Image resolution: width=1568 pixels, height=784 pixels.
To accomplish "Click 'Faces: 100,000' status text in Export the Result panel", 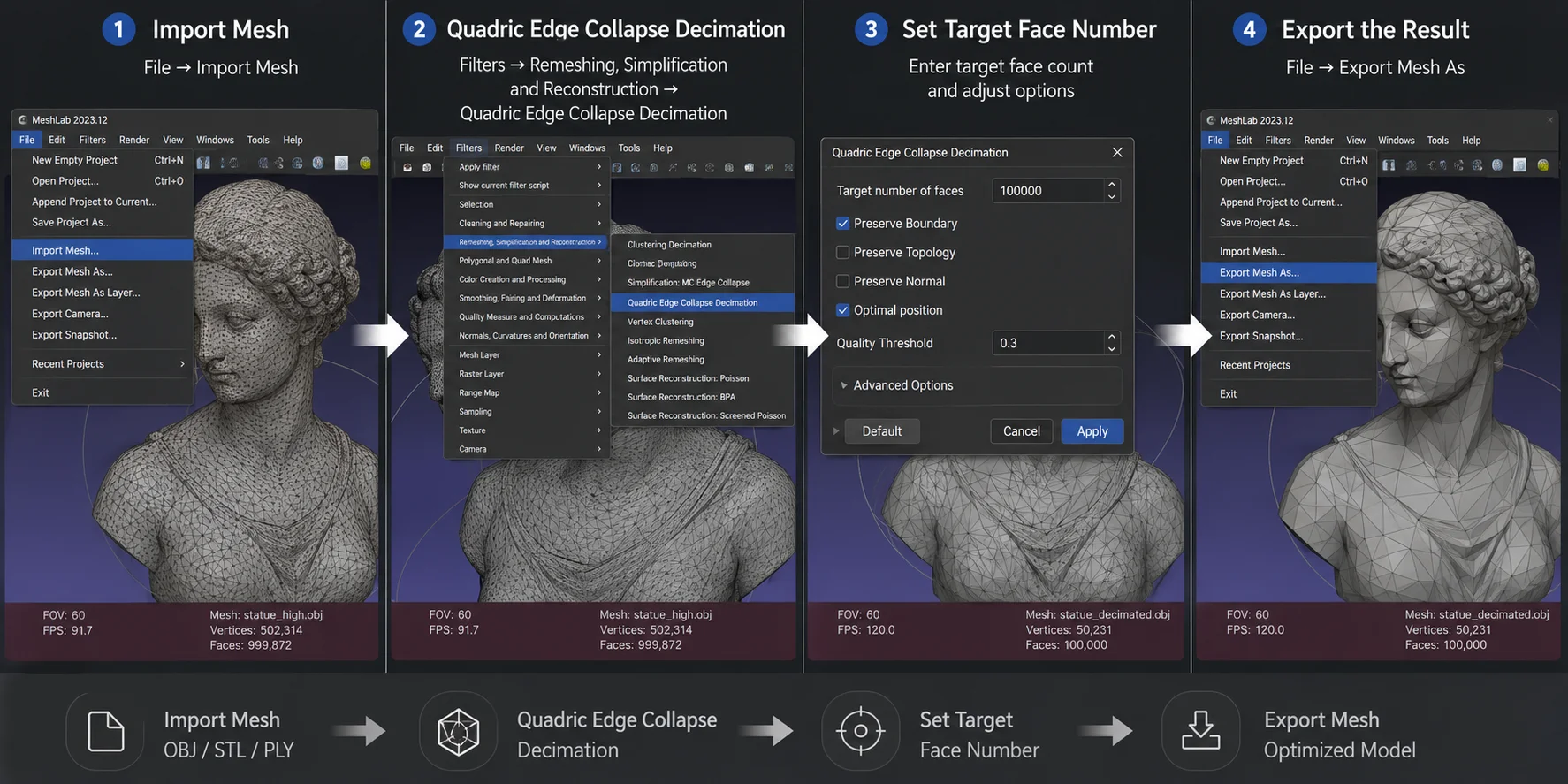I will coord(1446,644).
